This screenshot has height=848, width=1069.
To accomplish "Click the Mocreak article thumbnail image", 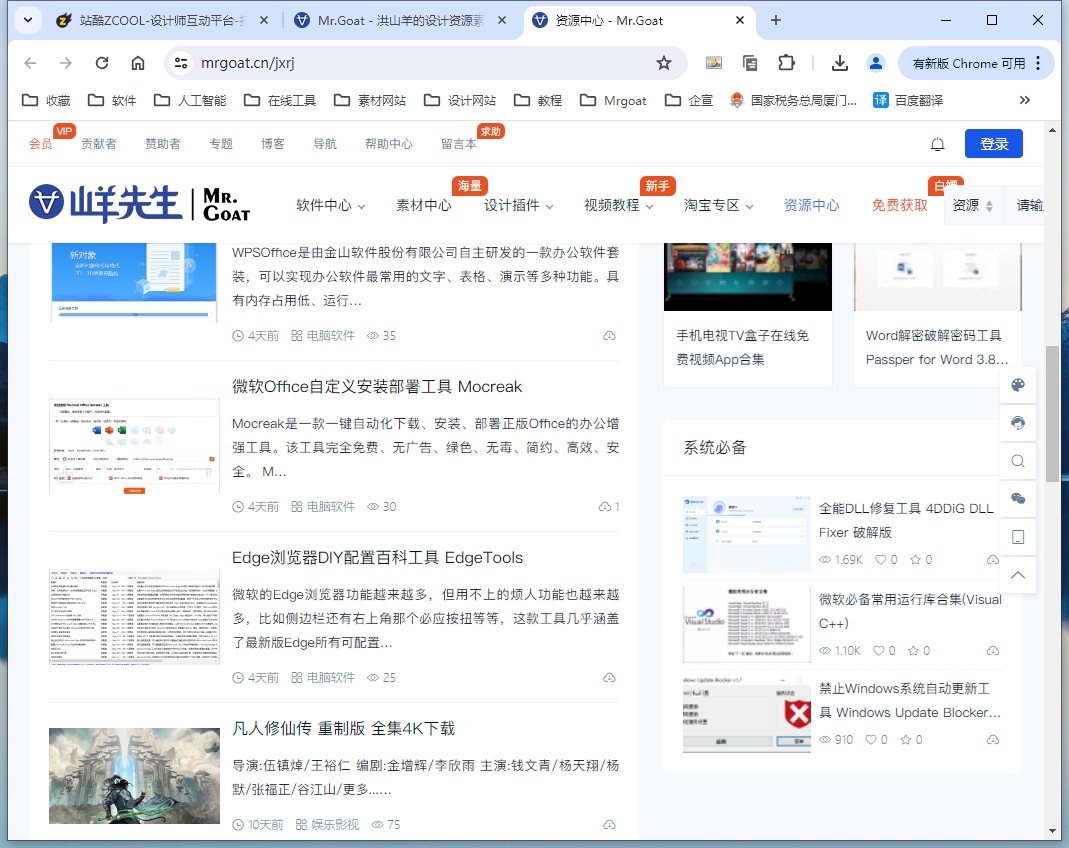I will pyautogui.click(x=133, y=445).
